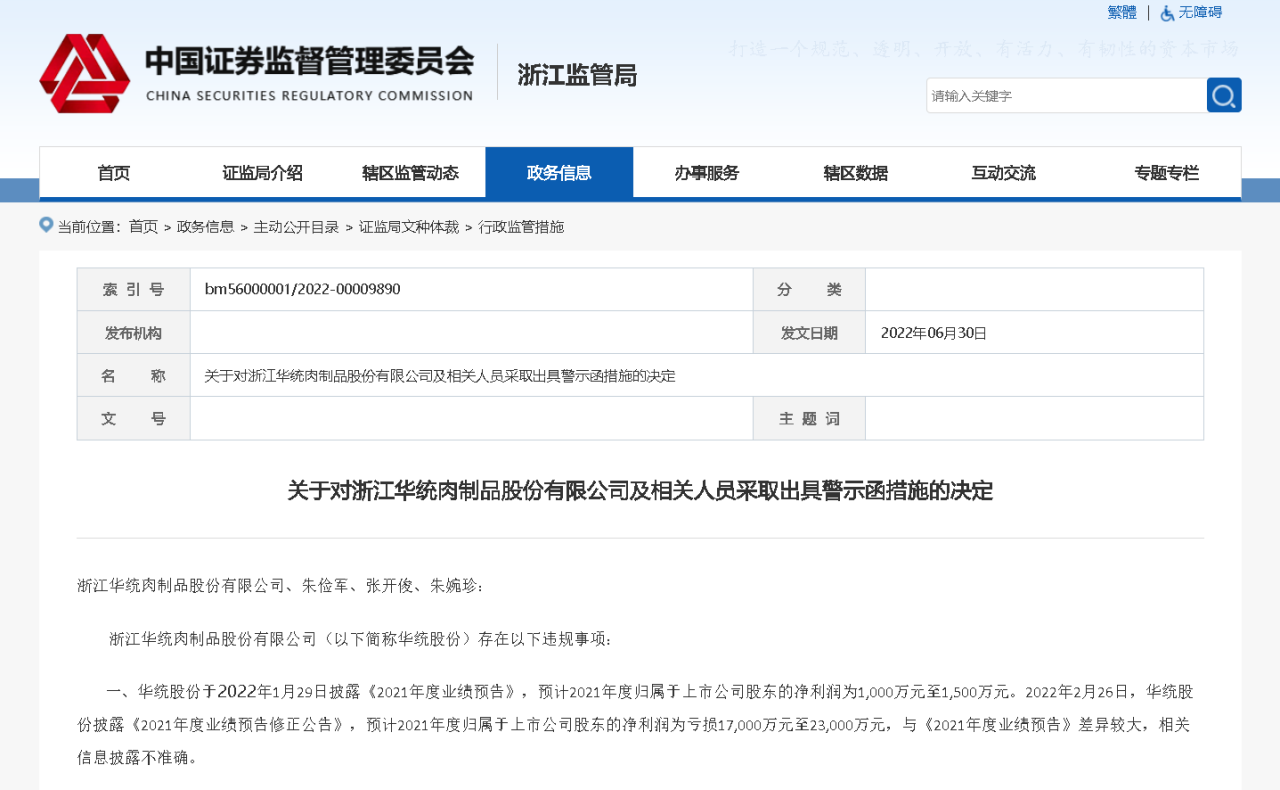Click the 主题词 label cell

[809, 419]
